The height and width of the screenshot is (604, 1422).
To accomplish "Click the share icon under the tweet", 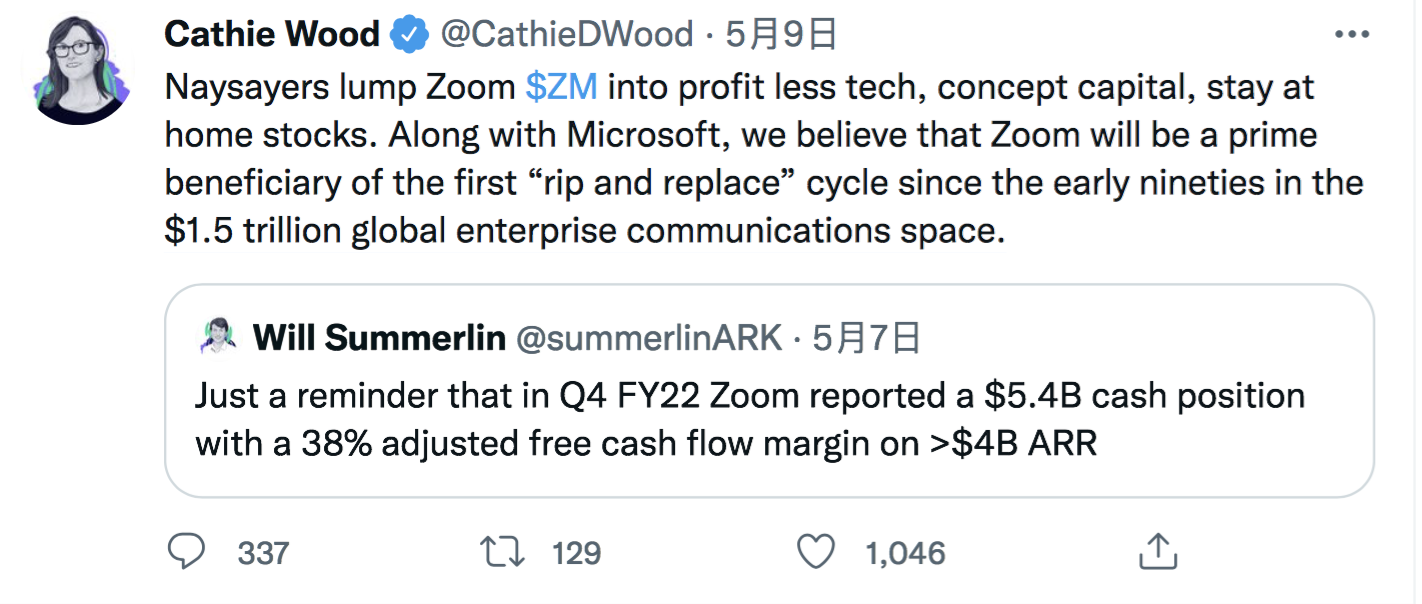I will pos(1155,552).
